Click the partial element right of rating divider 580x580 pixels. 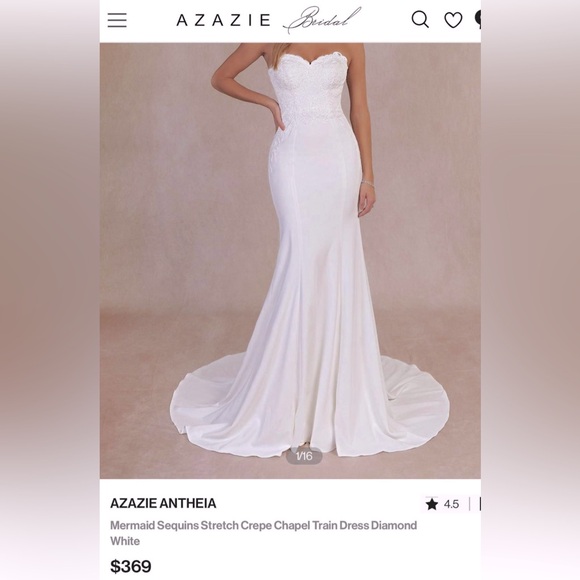tap(480, 504)
